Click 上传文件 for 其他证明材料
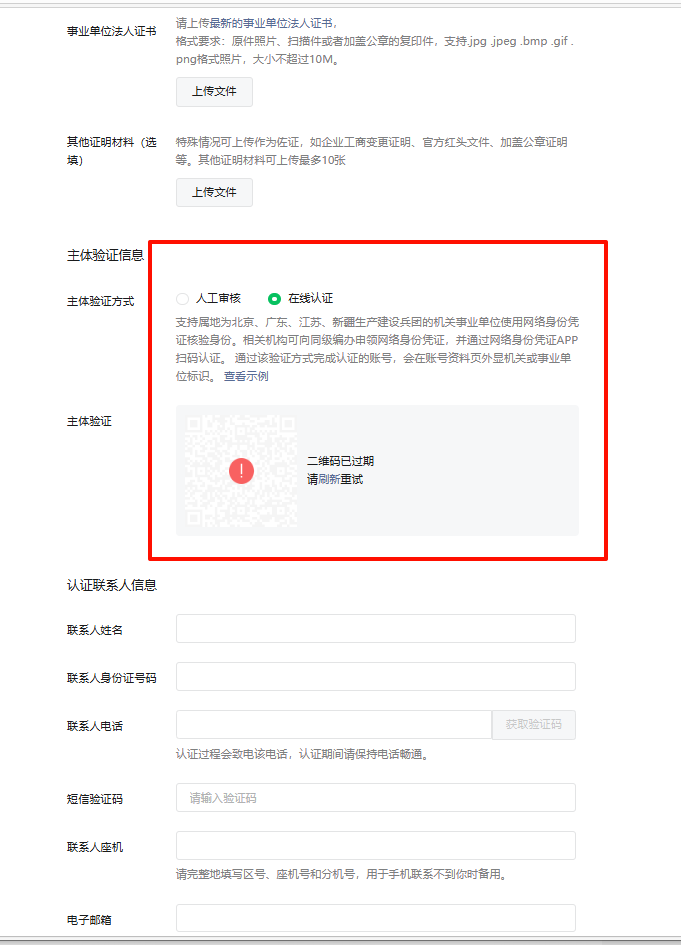 [214, 192]
